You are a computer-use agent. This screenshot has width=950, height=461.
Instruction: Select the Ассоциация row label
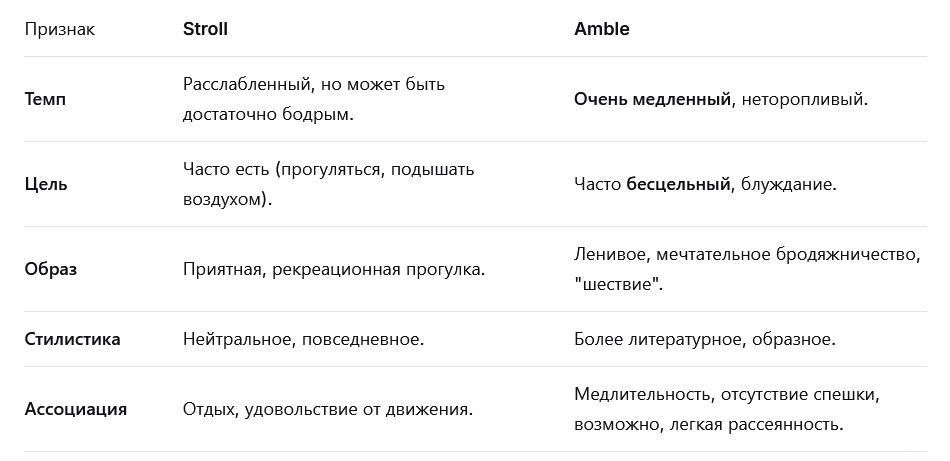[76, 409]
